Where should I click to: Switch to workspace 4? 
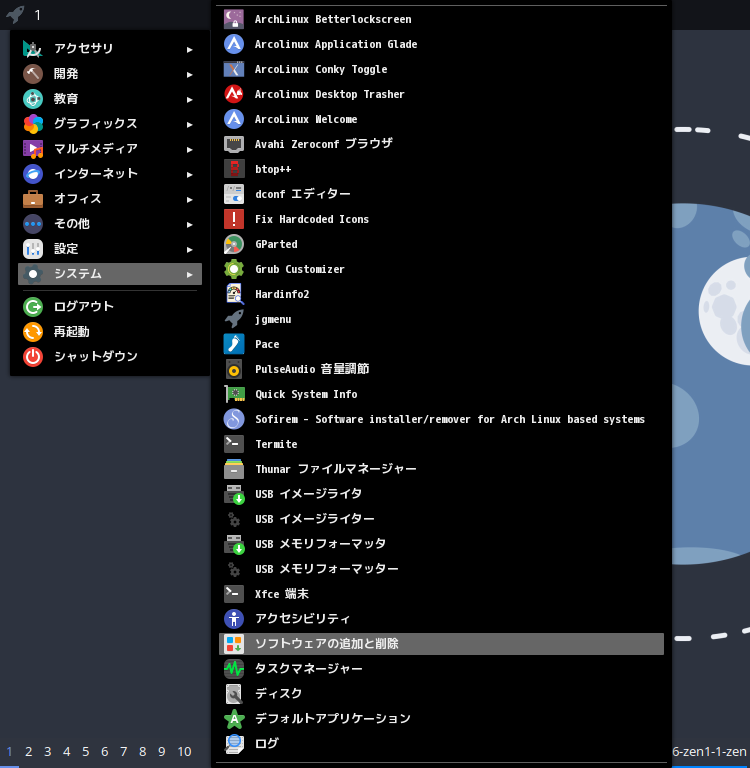tap(67, 752)
